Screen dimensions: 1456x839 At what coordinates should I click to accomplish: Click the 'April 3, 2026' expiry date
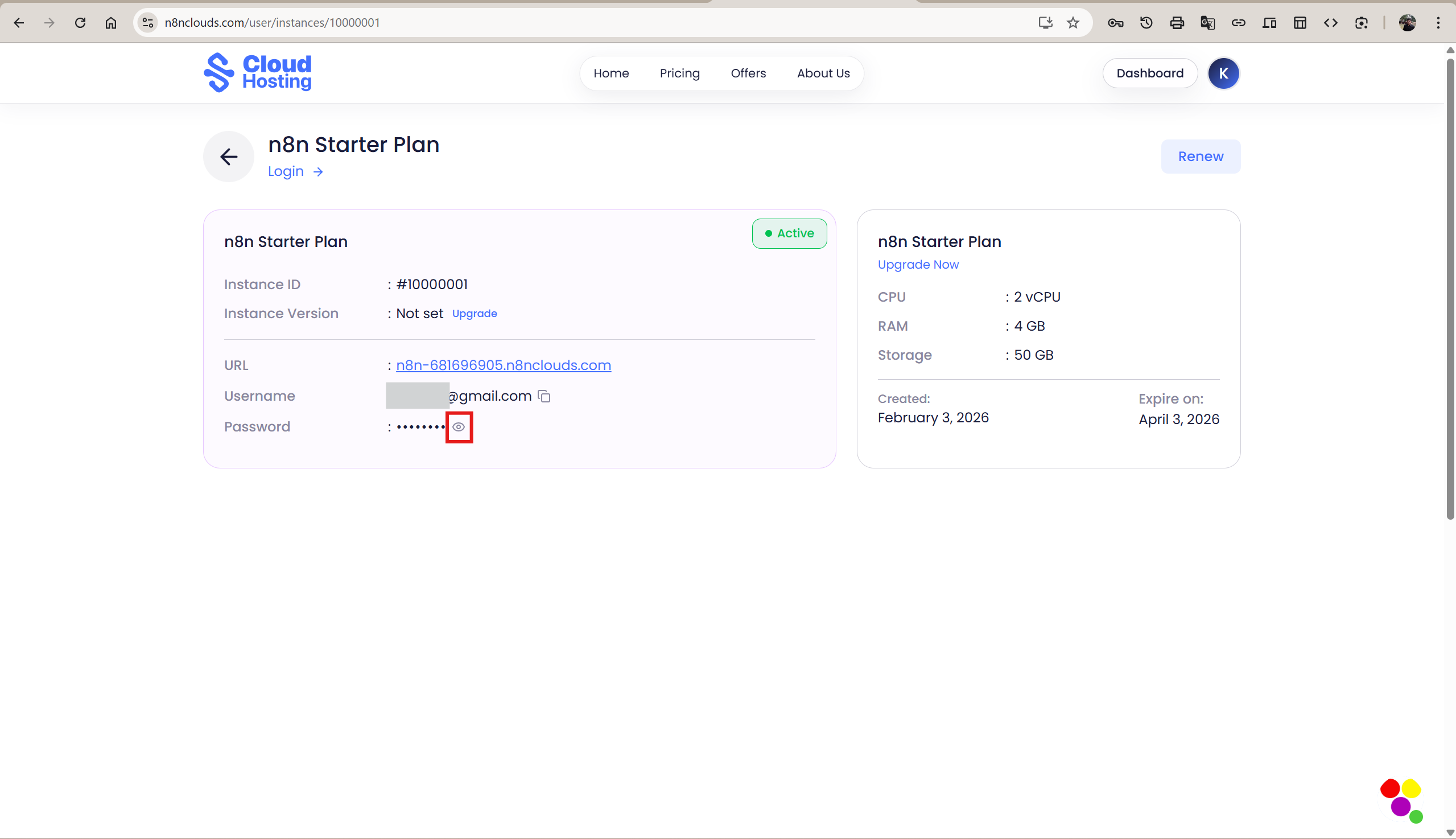coord(1178,419)
